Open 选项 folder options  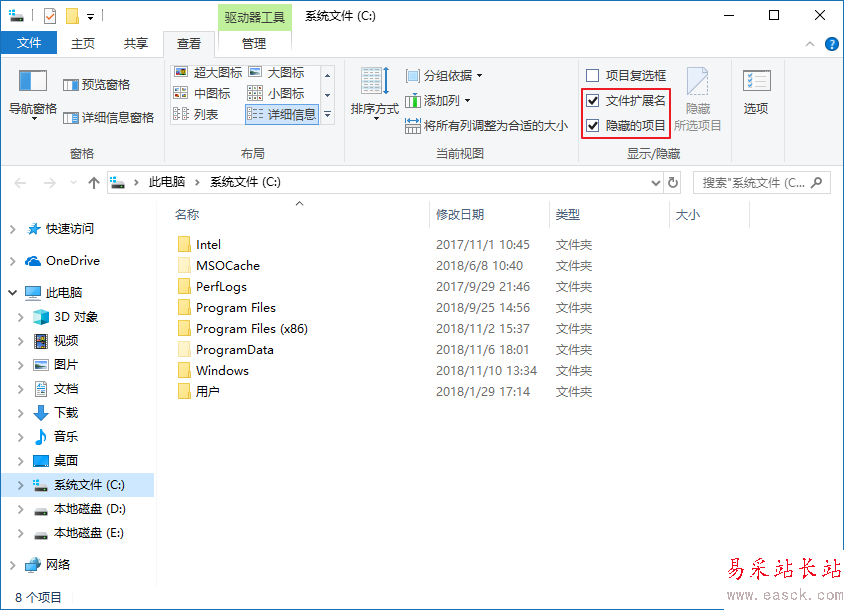(756, 92)
